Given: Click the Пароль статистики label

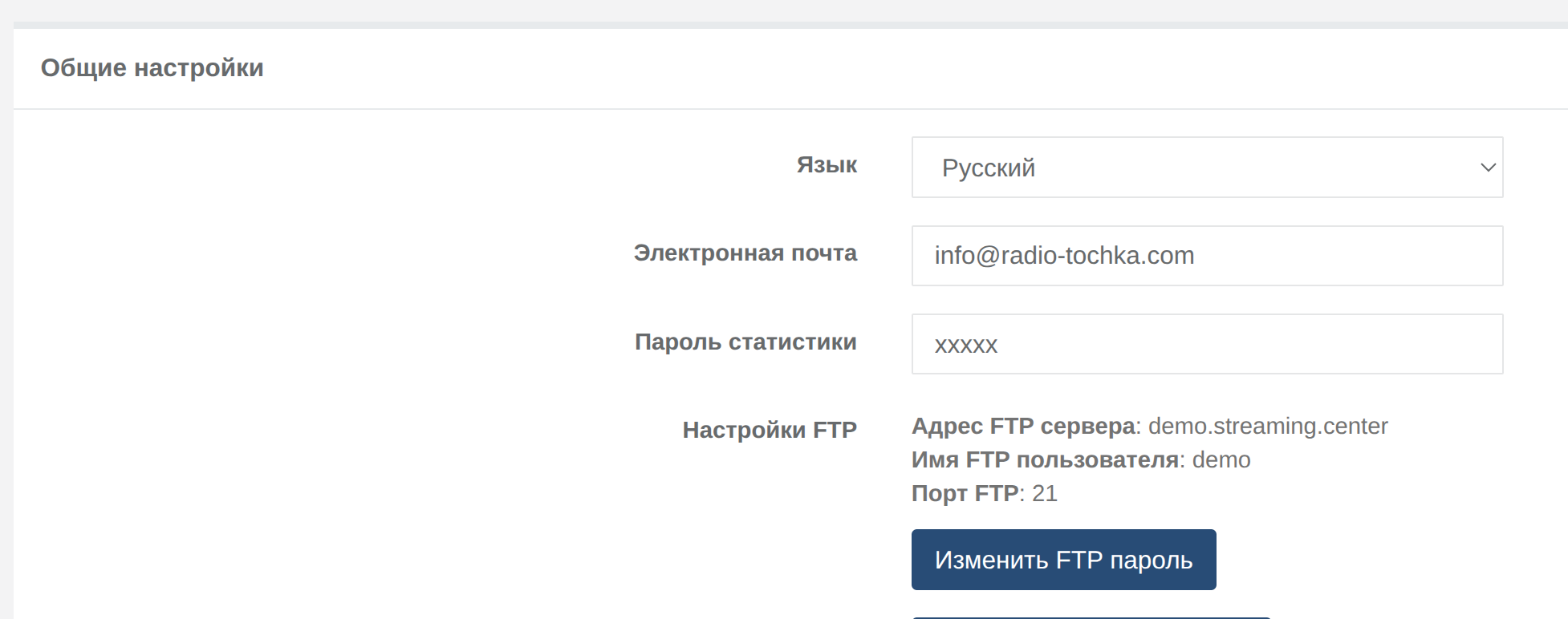Looking at the screenshot, I should 745,342.
